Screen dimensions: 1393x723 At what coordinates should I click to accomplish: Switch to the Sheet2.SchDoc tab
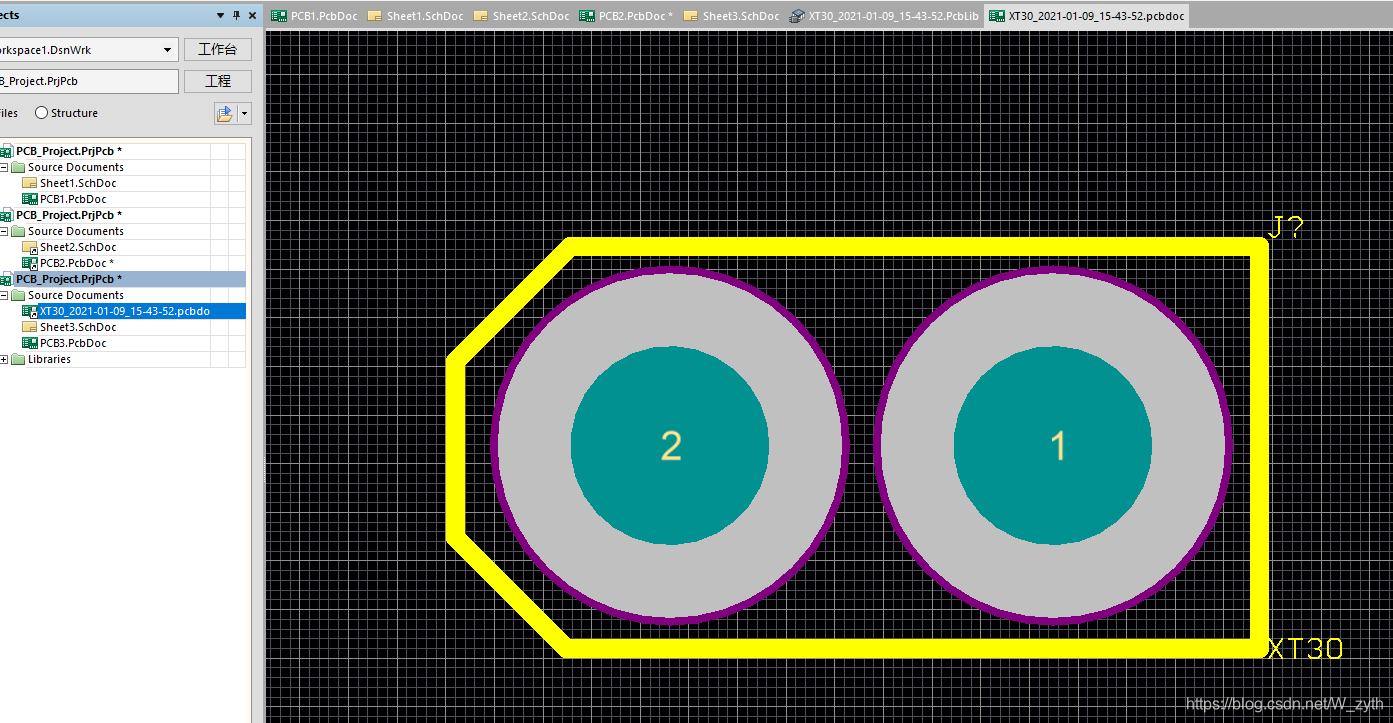[x=521, y=16]
